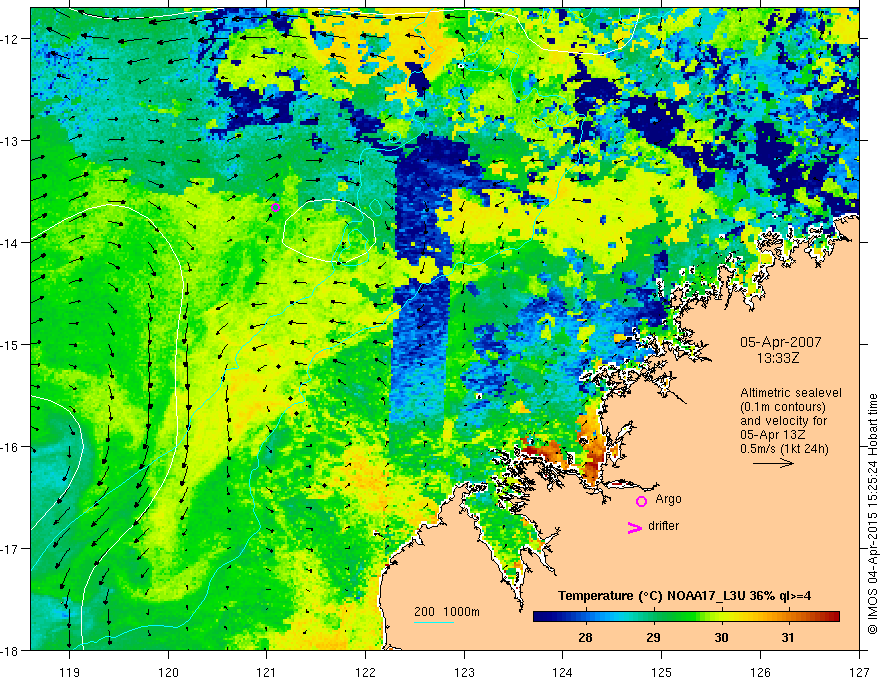Click the dark blue end of color bar
The width and height of the screenshot is (880, 680).
click(542, 617)
